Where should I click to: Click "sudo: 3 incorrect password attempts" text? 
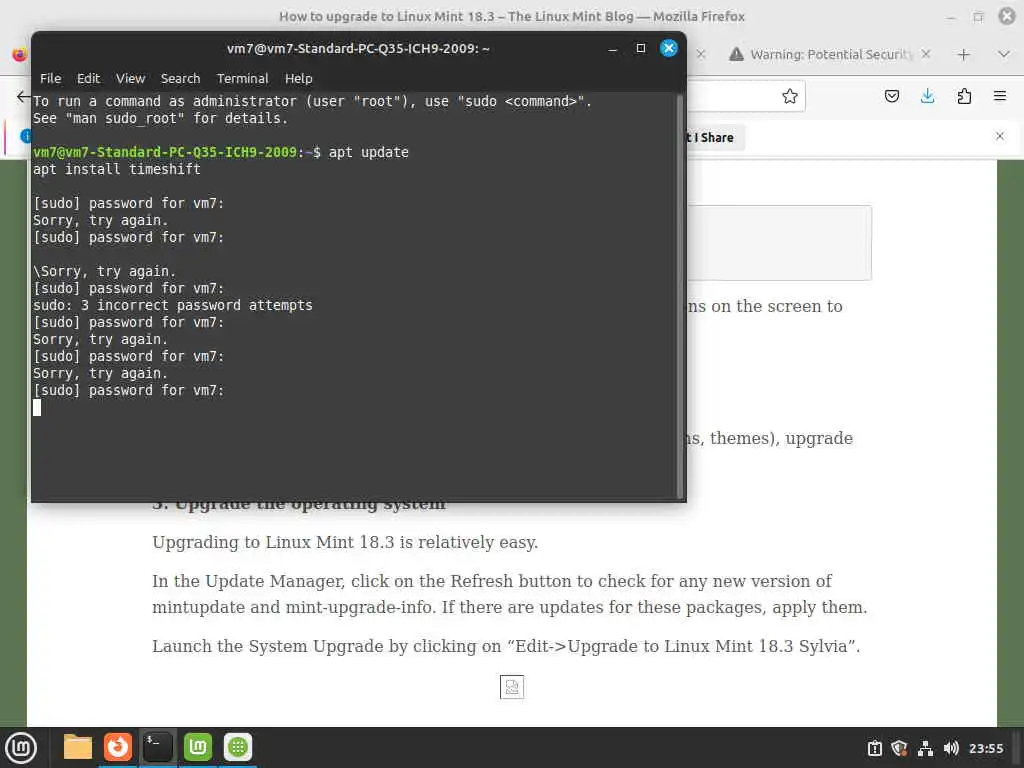coord(173,305)
